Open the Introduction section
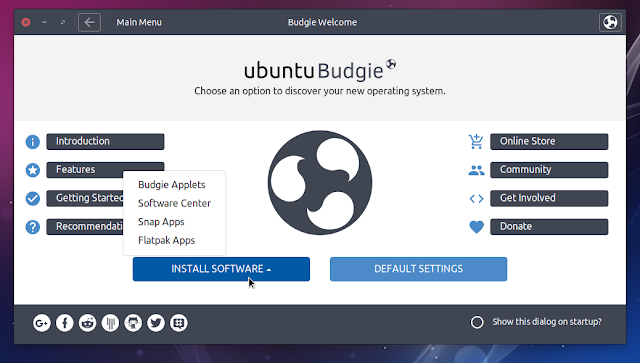 click(x=105, y=142)
